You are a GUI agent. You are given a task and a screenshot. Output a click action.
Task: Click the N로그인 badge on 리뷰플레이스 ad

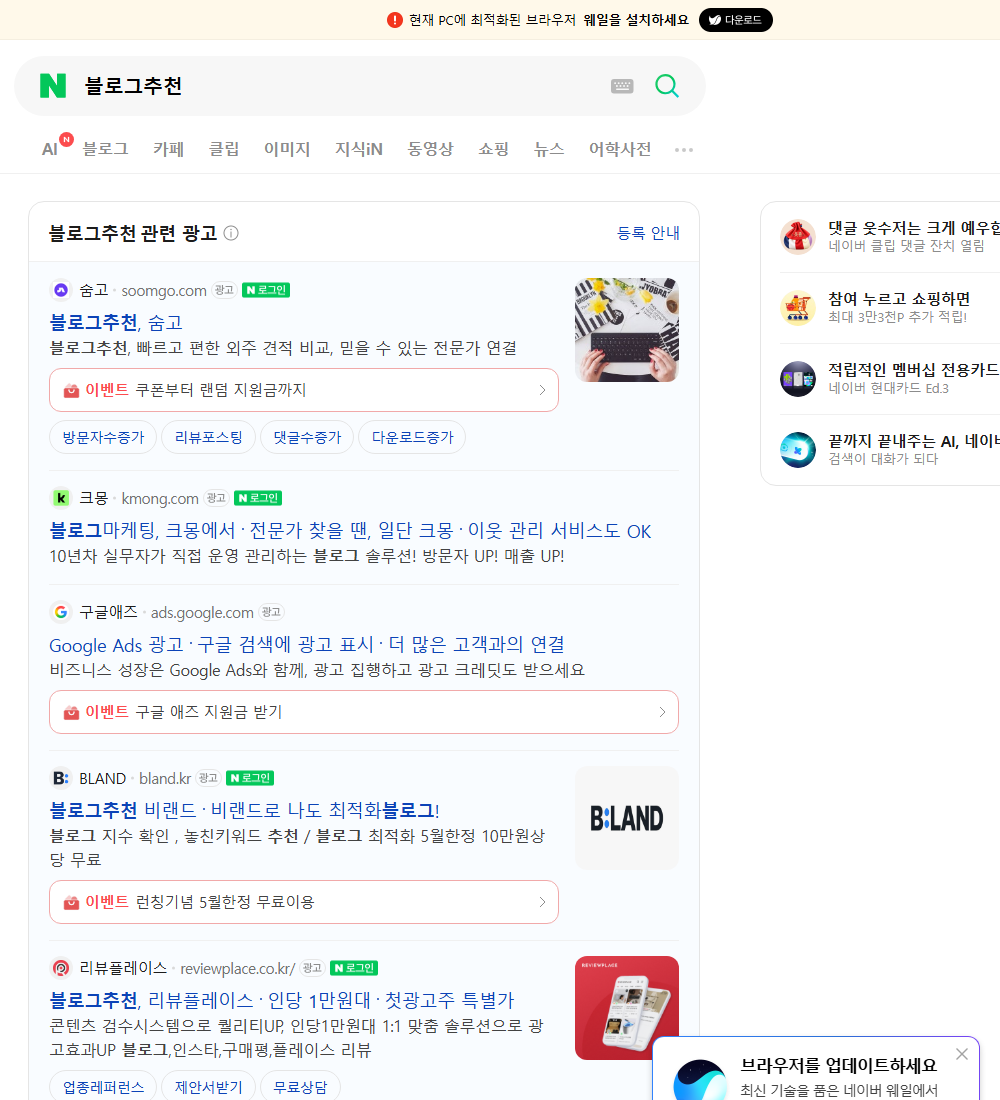click(x=354, y=968)
